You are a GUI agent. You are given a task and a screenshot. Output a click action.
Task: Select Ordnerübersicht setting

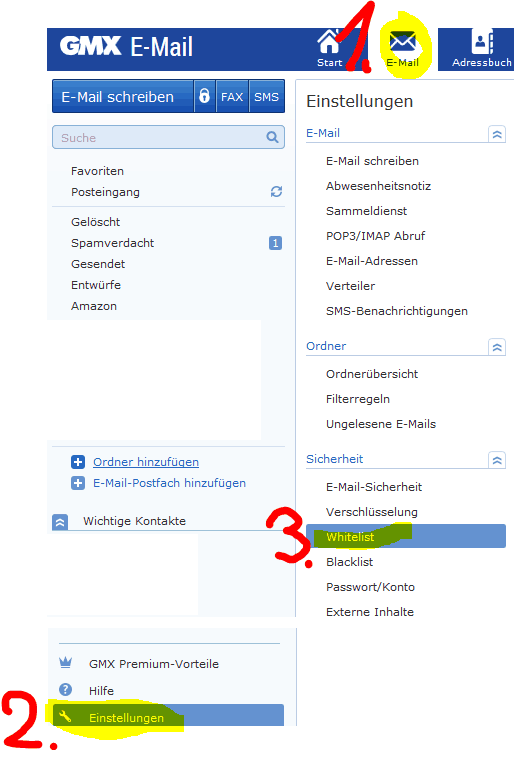(x=372, y=374)
